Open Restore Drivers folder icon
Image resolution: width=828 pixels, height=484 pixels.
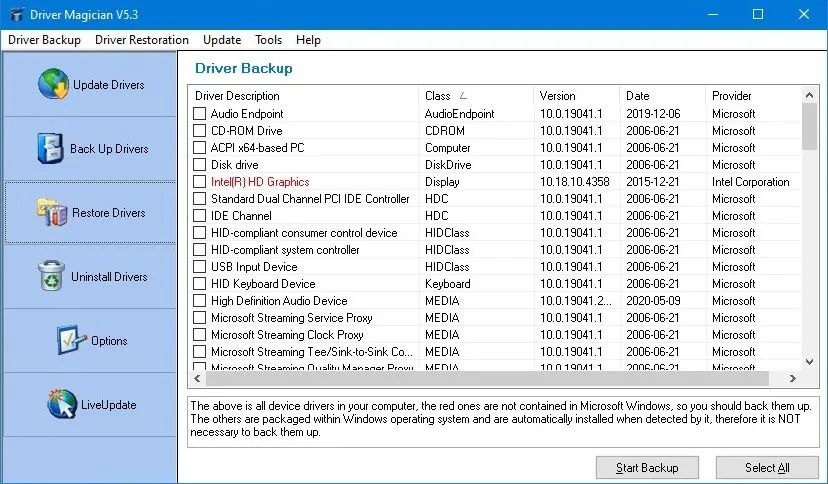(x=52, y=212)
